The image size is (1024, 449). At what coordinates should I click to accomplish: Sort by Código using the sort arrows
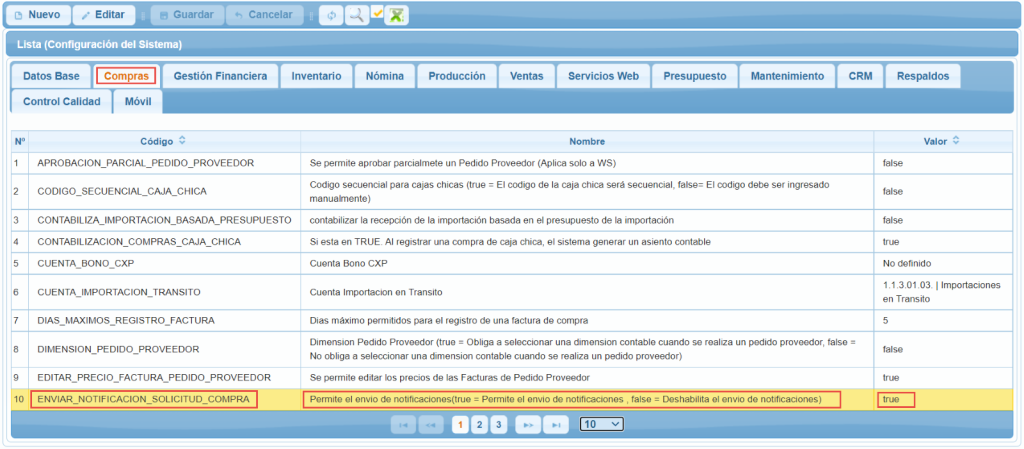(182, 141)
